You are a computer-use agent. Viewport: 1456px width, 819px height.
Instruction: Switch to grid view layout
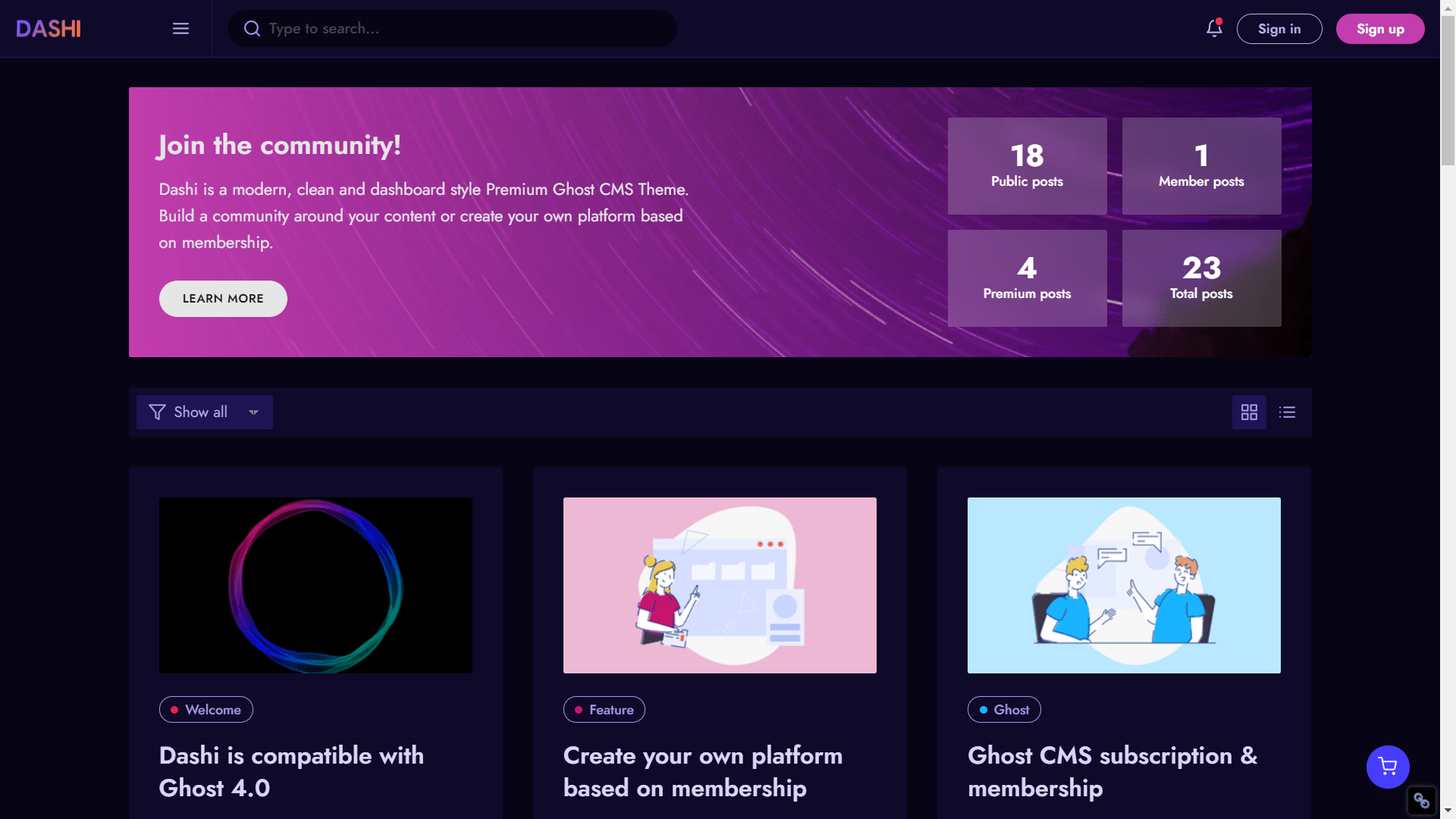1249,413
